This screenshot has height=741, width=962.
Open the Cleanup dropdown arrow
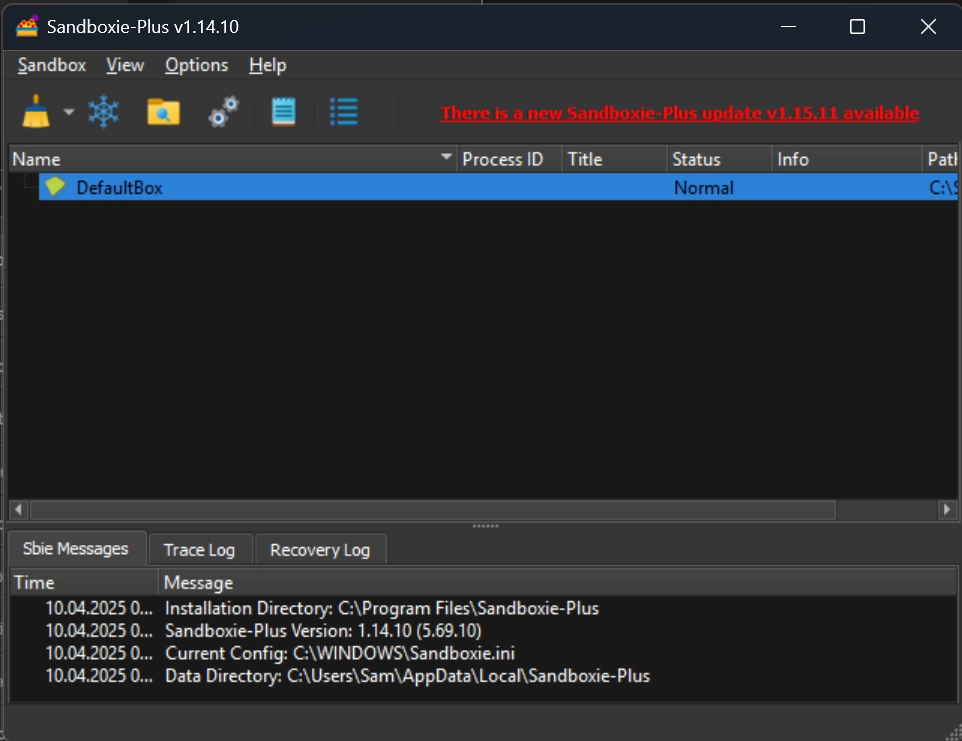pyautogui.click(x=69, y=112)
